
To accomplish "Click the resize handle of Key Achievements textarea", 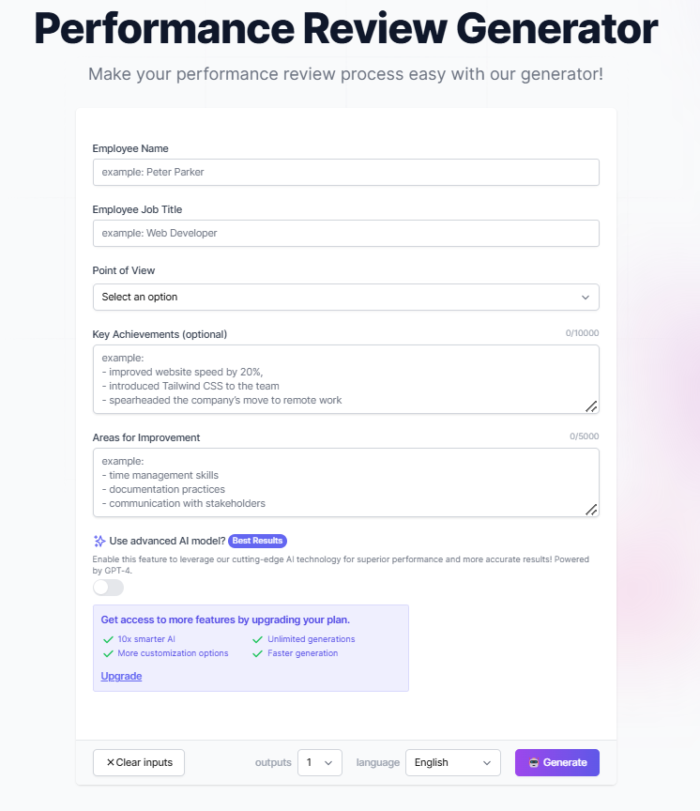I will [x=592, y=405].
